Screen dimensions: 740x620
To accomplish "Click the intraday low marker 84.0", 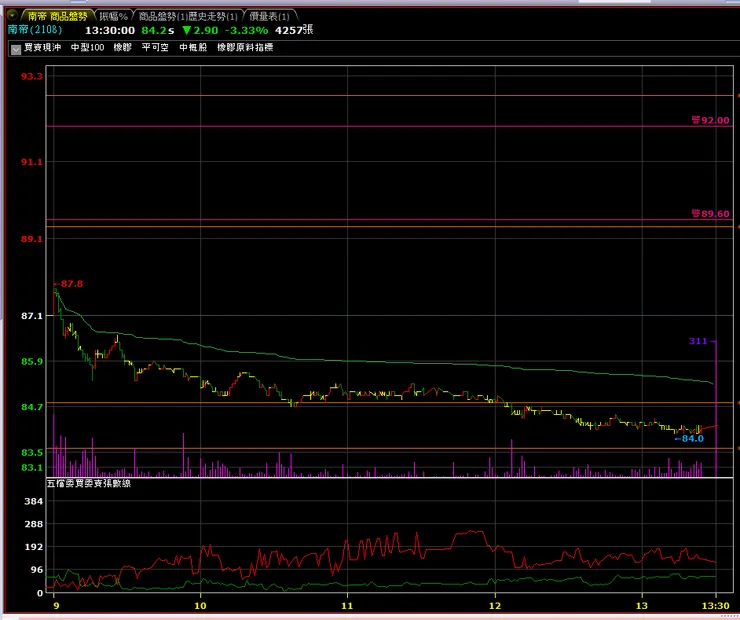I will [690, 438].
